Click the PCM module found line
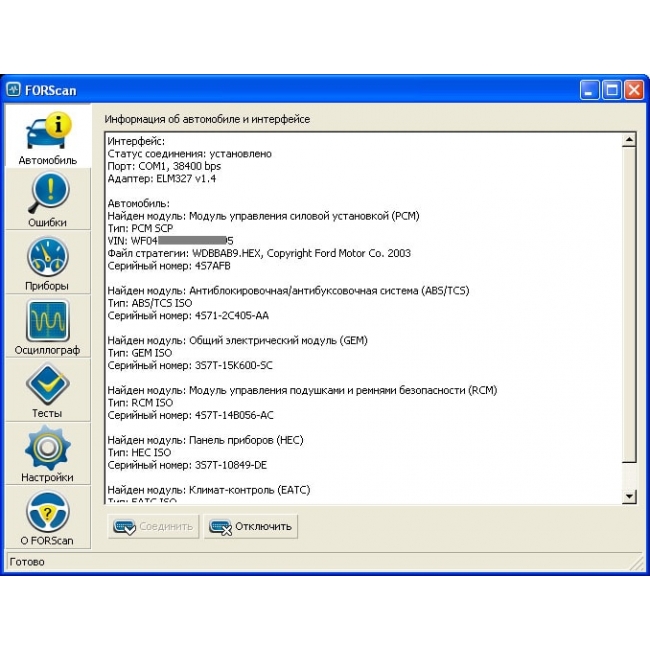The width and height of the screenshot is (650, 650). tap(263, 216)
